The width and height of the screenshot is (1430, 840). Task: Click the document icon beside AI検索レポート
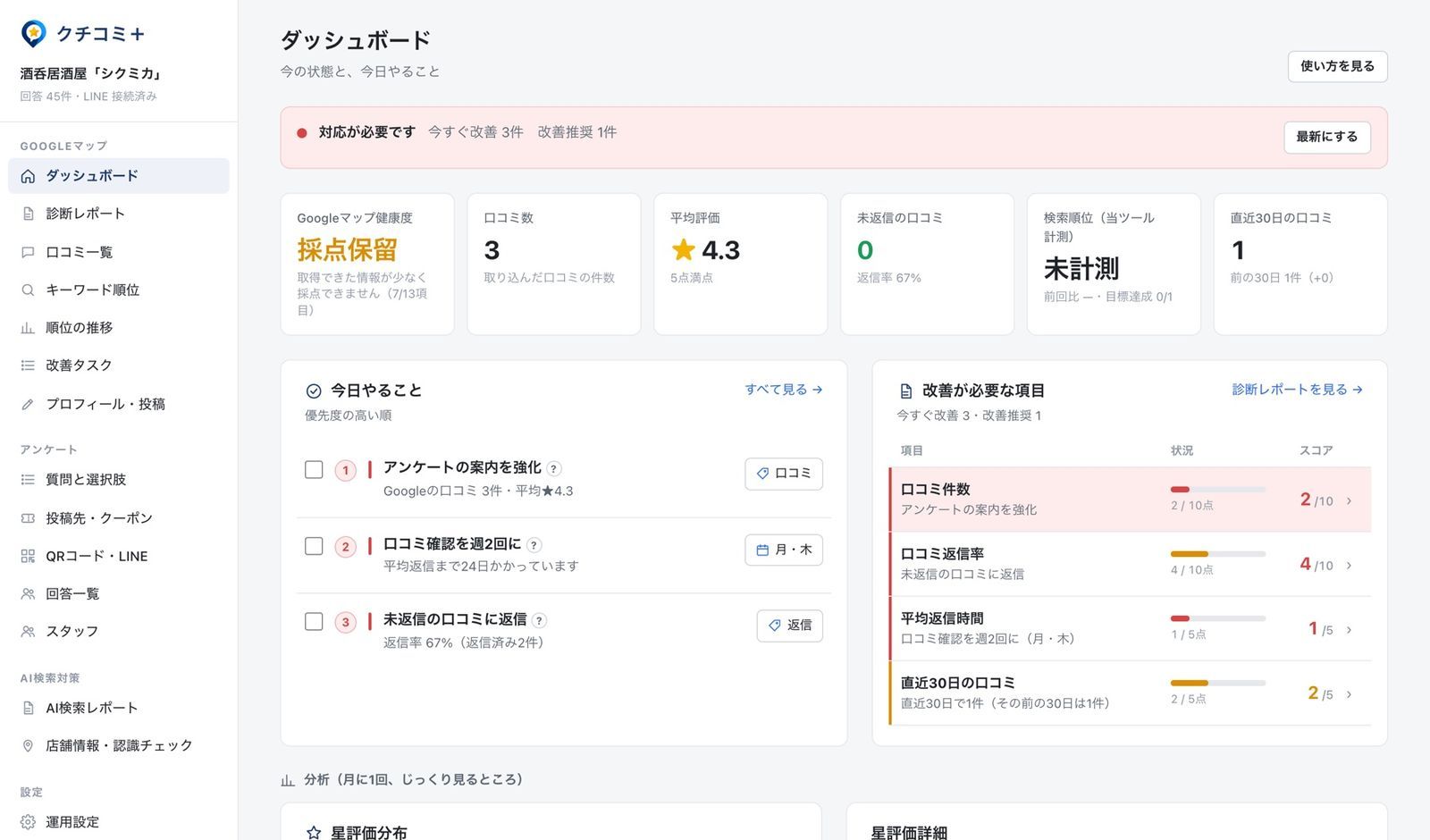click(x=28, y=708)
